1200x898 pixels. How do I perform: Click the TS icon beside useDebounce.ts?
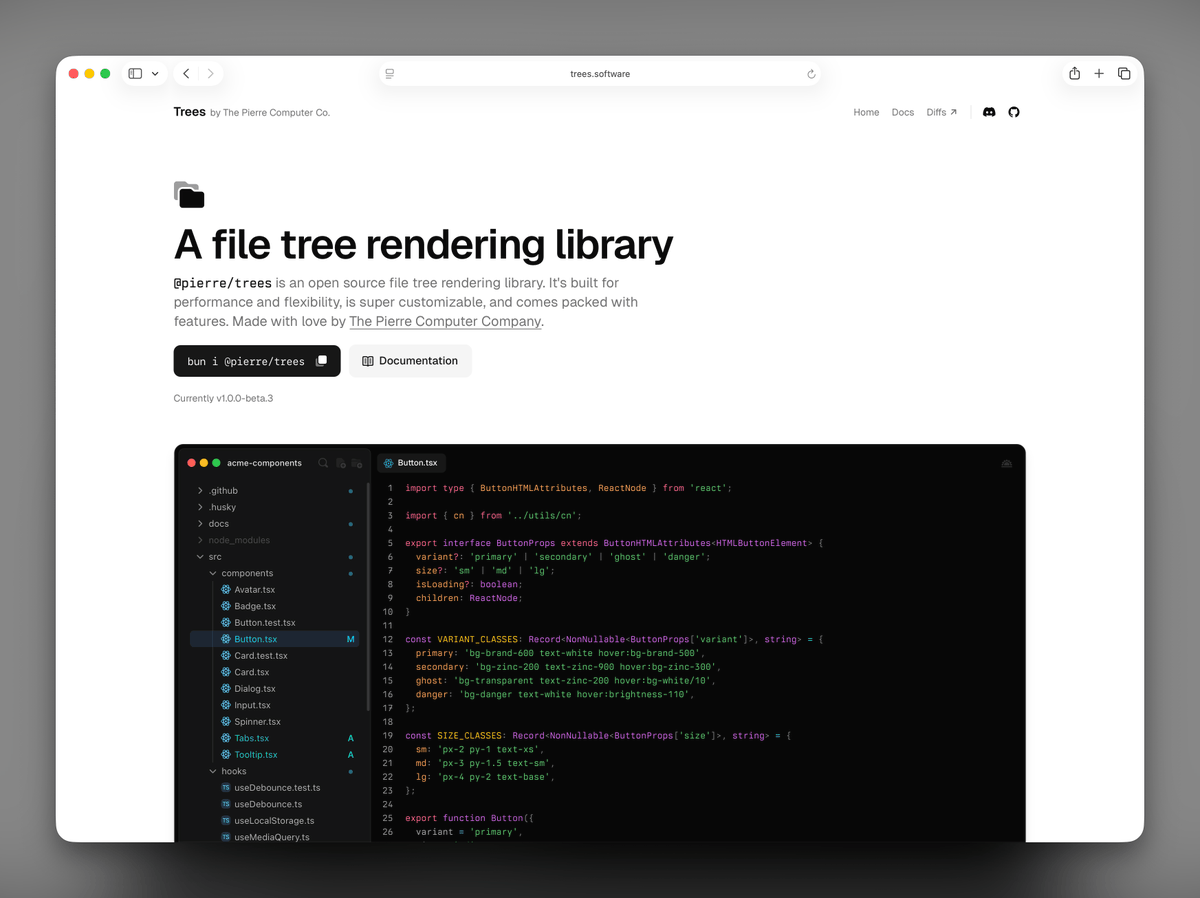click(226, 804)
